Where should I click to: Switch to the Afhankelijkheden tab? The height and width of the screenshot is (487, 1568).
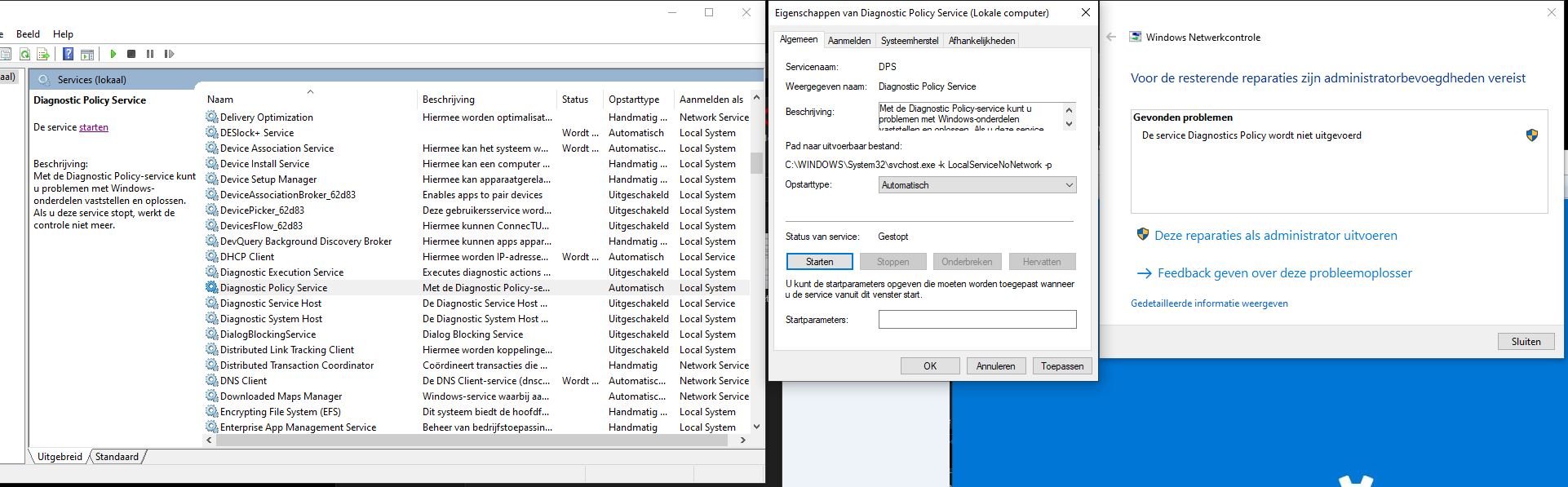981,41
